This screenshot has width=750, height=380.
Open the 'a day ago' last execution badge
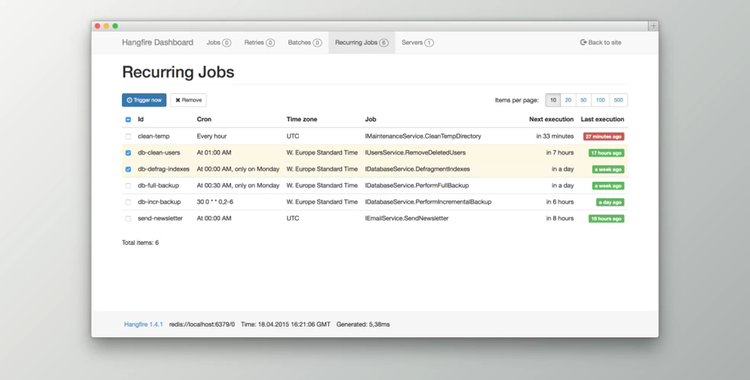pos(610,202)
